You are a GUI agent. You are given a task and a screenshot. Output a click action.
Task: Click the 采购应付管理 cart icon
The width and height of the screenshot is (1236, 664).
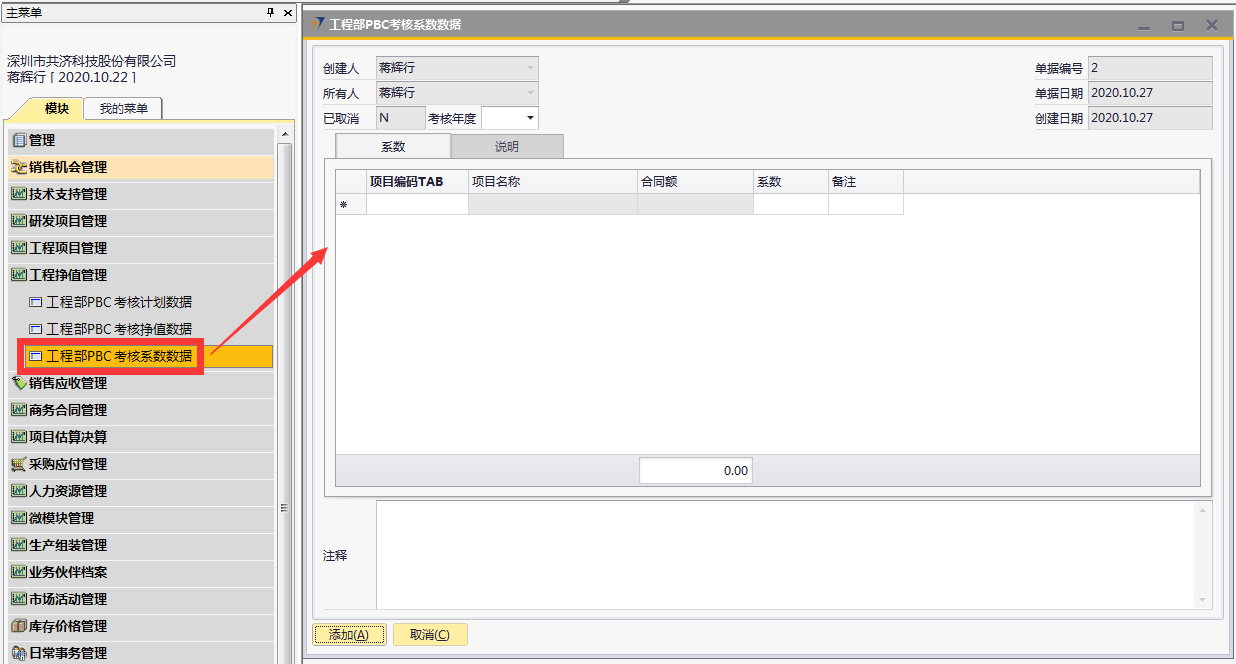pos(18,464)
